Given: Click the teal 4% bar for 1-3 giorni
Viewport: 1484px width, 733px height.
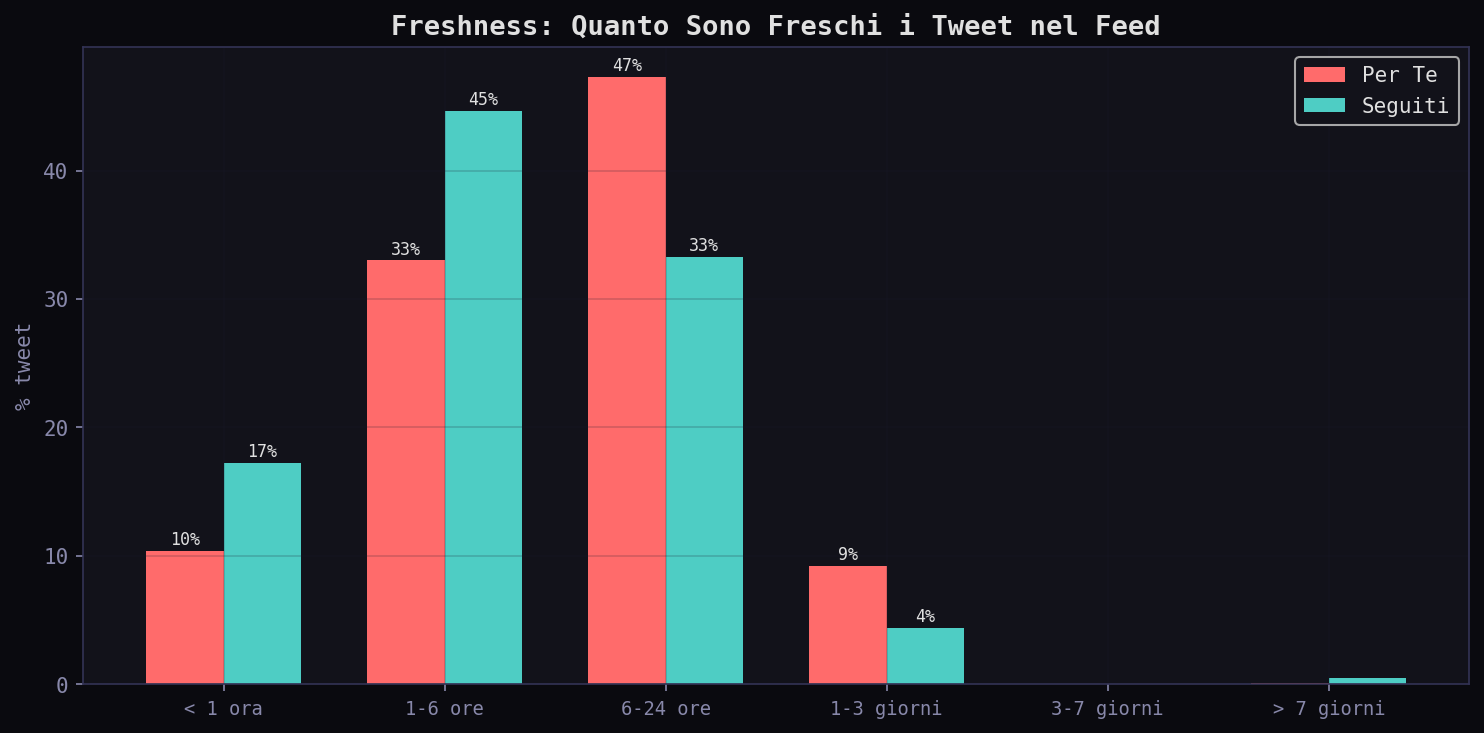Looking at the screenshot, I should pyautogui.click(x=925, y=656).
